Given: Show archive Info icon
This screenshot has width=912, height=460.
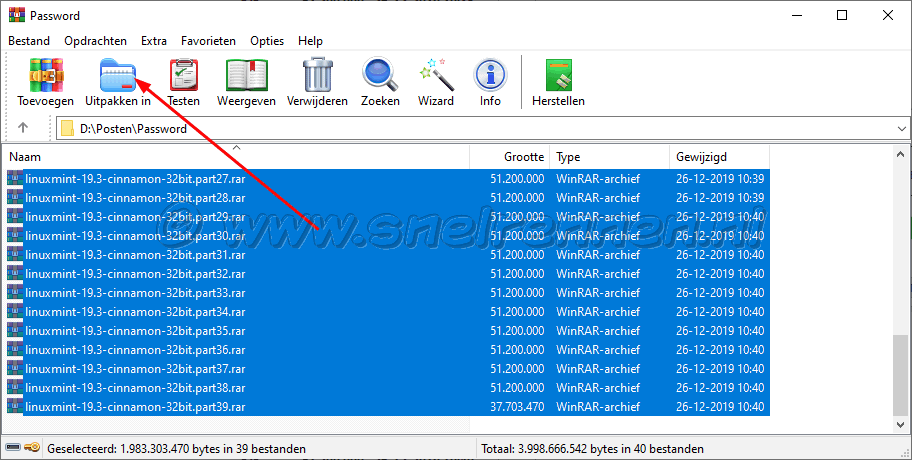Looking at the screenshot, I should click(490, 75).
